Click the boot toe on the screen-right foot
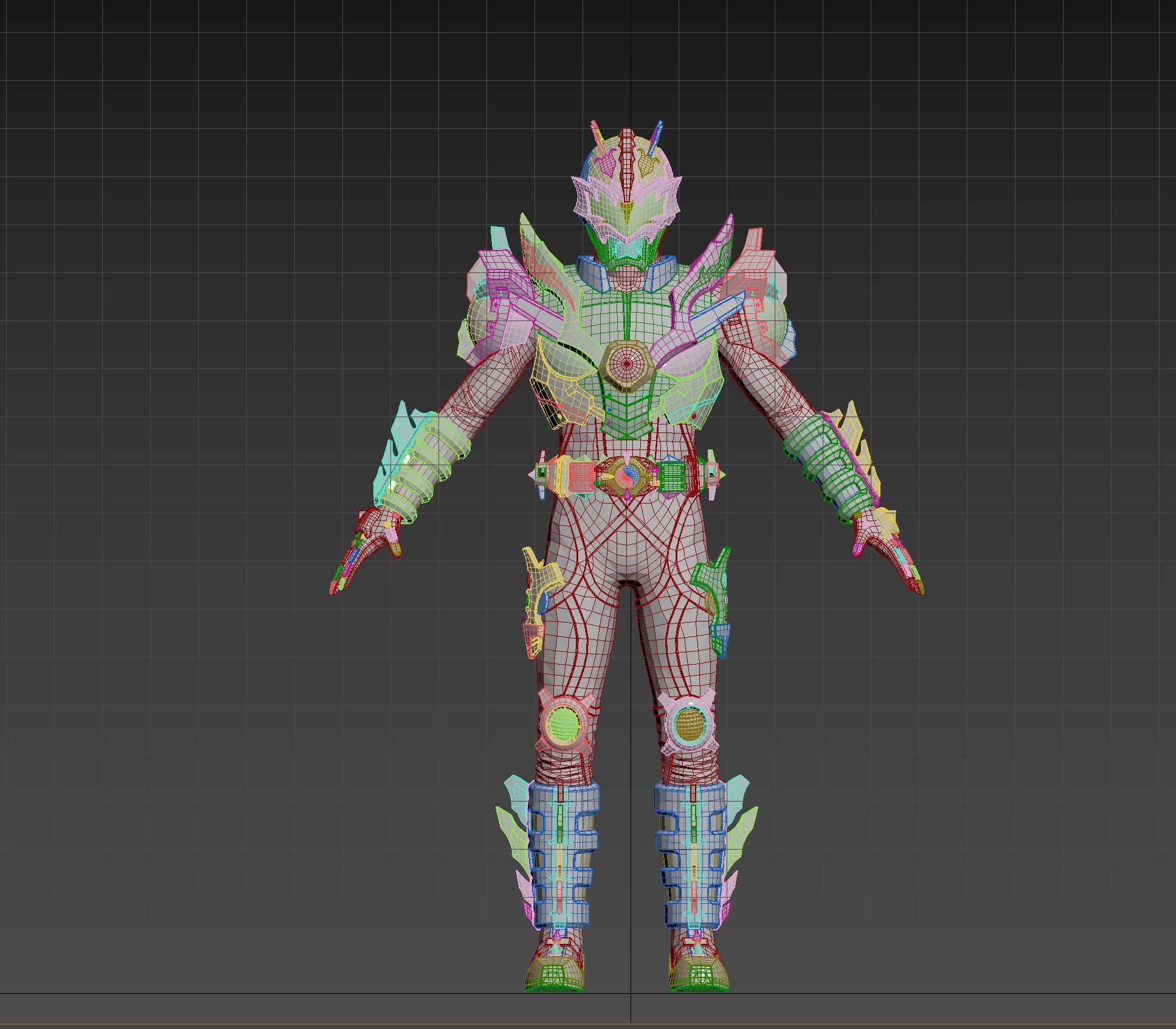The width and height of the screenshot is (1176, 1029). pos(699,974)
